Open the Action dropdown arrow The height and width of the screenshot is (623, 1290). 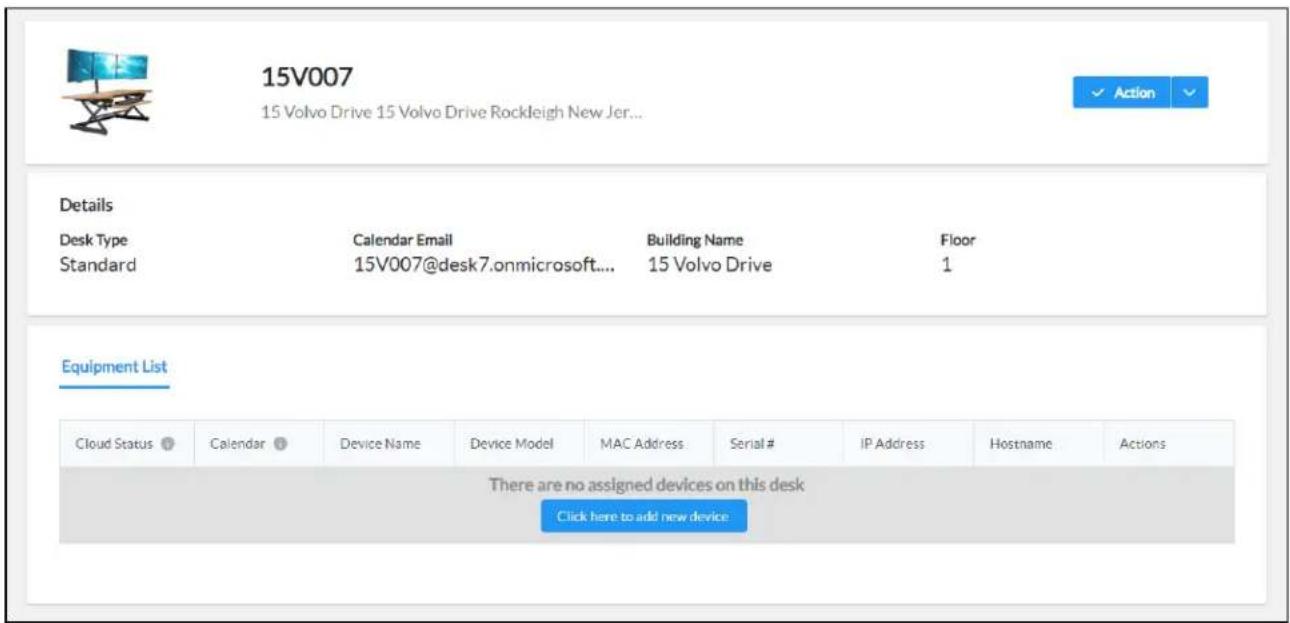point(1190,93)
